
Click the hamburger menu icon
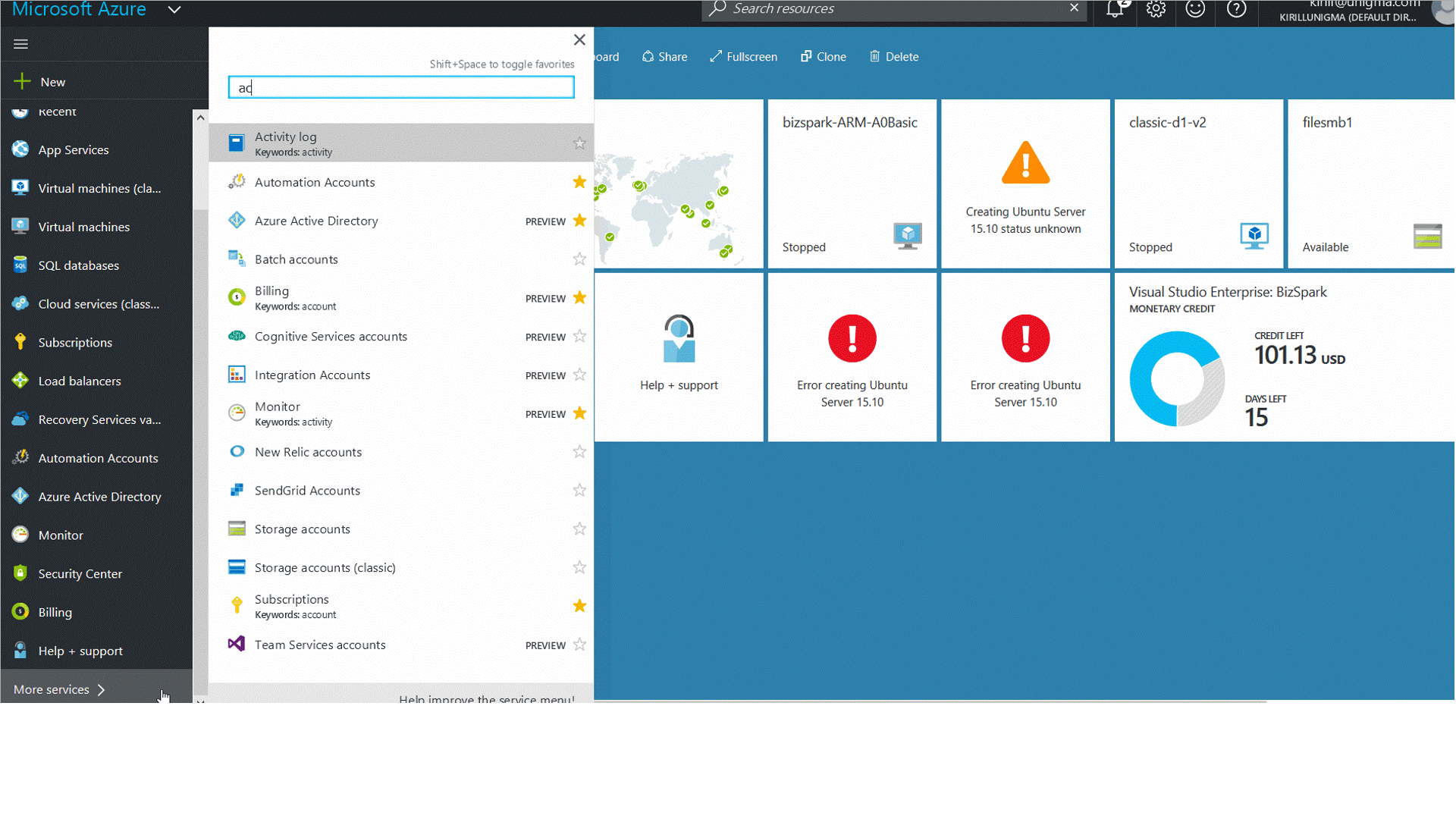point(20,44)
